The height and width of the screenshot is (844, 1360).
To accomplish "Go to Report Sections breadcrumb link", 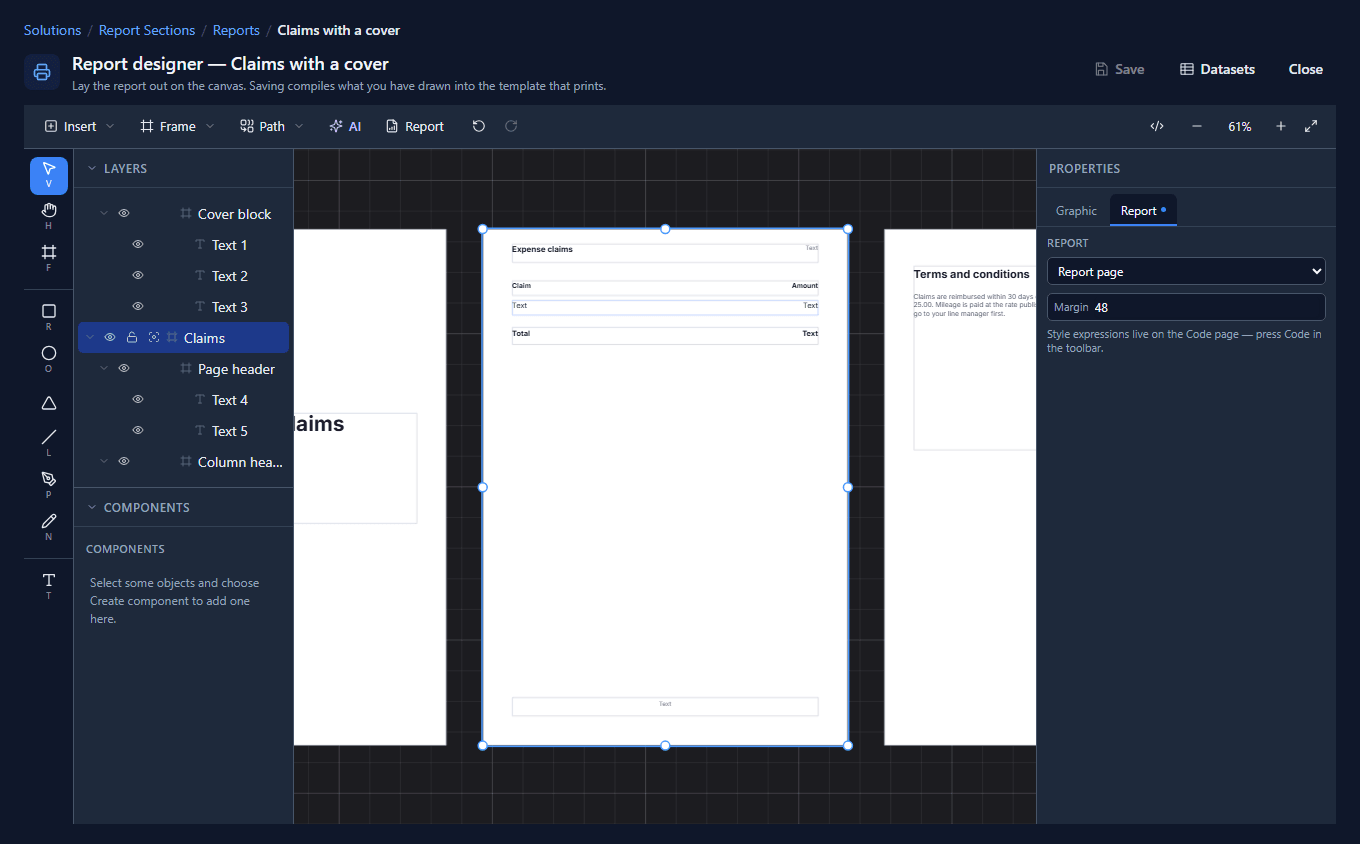I will click(147, 30).
